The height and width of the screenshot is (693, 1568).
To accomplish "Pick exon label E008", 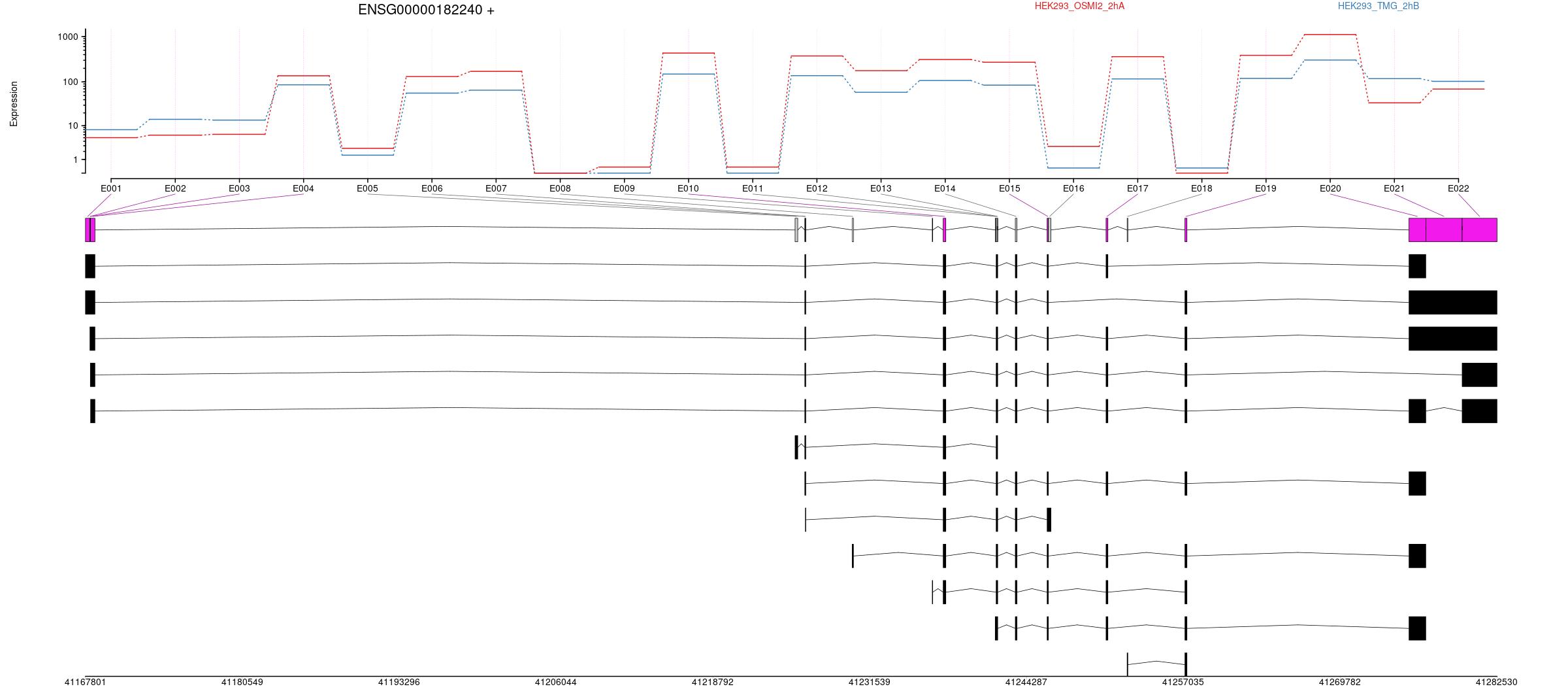I will [560, 189].
